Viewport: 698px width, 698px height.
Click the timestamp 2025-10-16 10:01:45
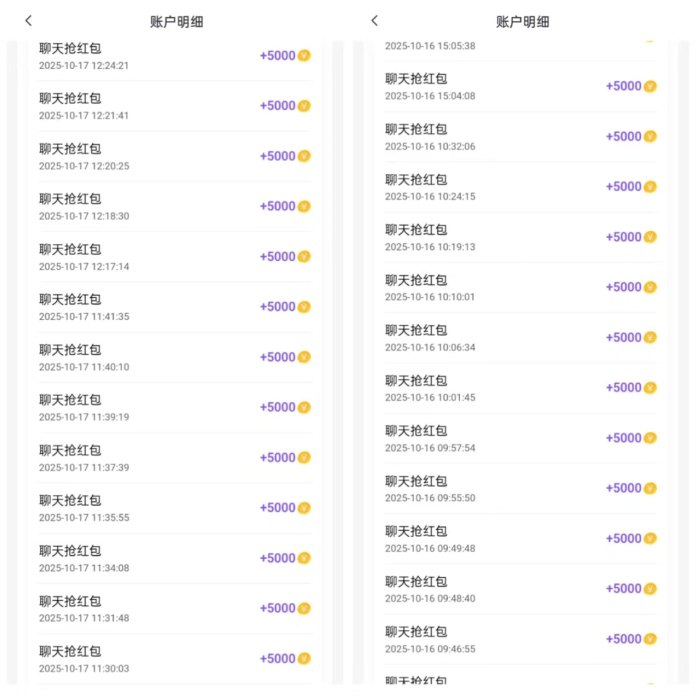click(430, 398)
